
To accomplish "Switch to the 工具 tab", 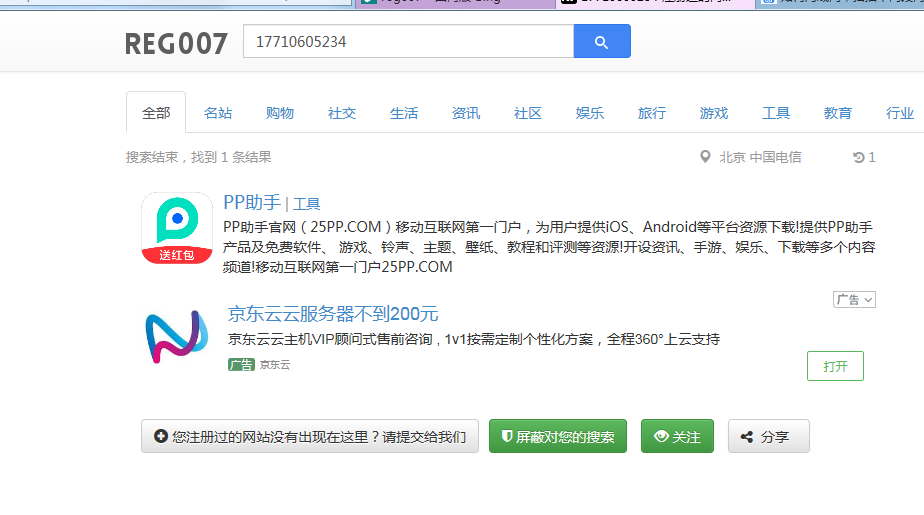I will [776, 113].
